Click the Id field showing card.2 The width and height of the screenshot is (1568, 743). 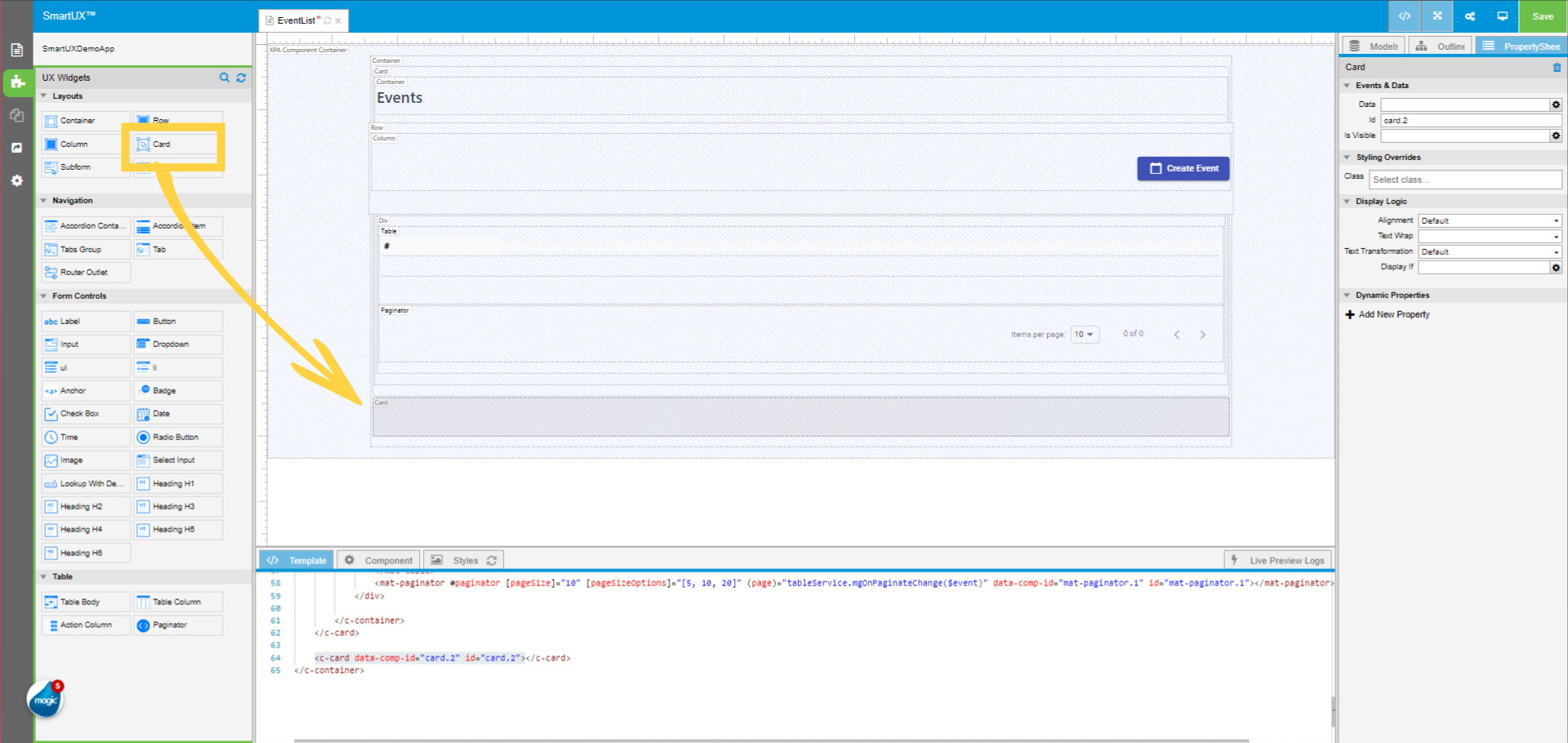coord(1470,120)
